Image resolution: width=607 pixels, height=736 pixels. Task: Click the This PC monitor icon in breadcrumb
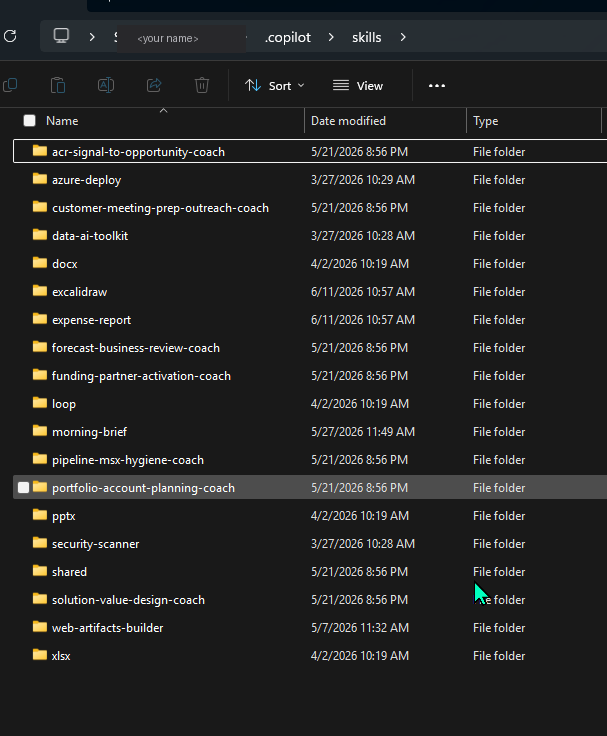61,36
